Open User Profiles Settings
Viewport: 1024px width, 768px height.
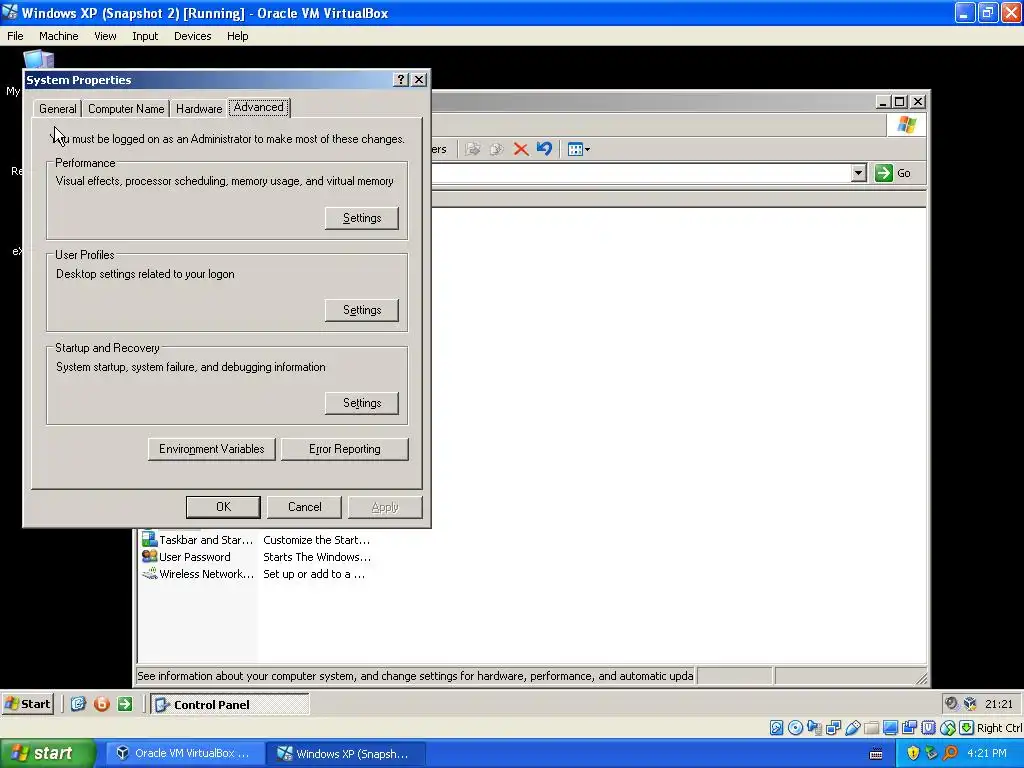[x=362, y=310]
